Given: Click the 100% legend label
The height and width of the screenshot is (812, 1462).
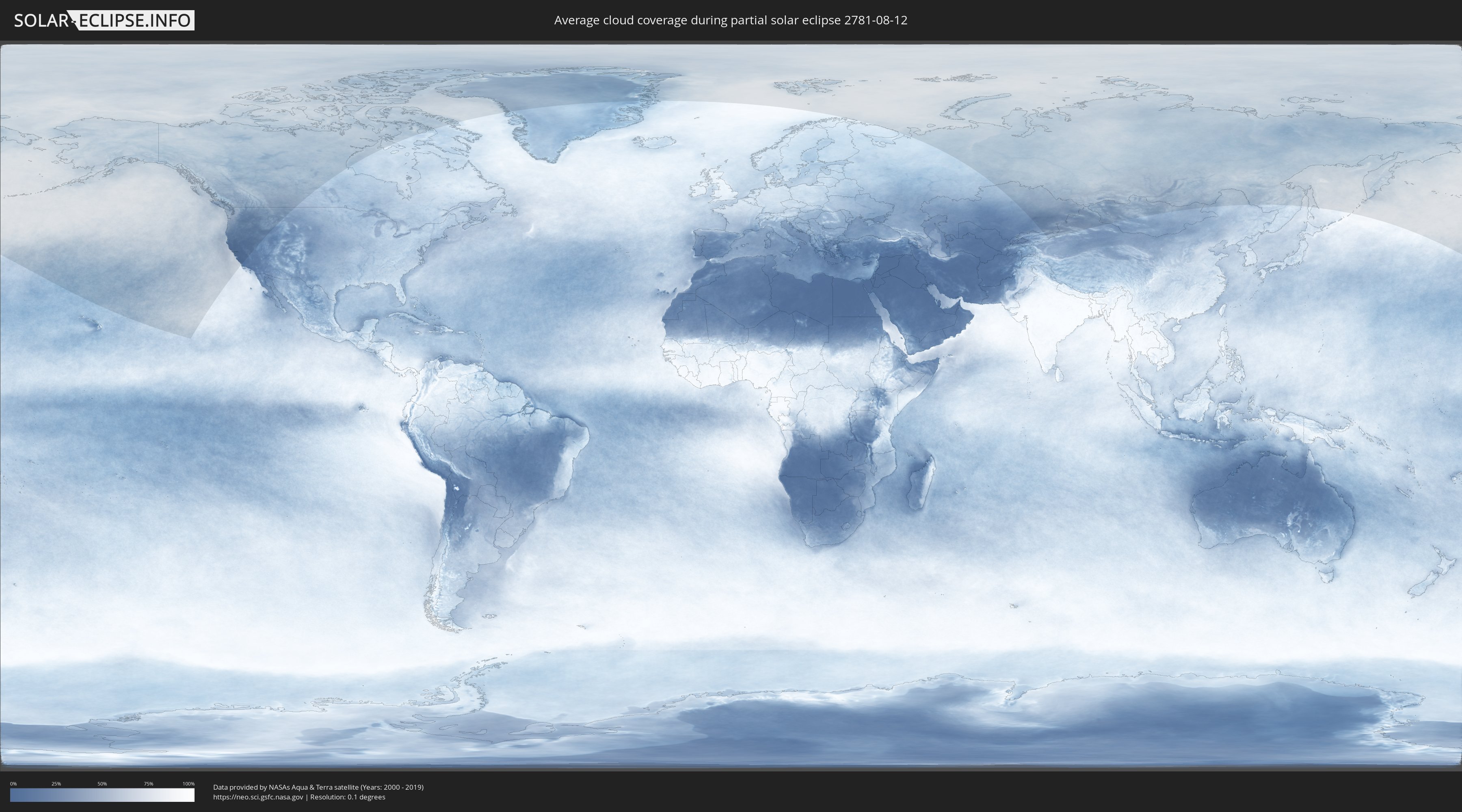Looking at the screenshot, I should pos(188,784).
